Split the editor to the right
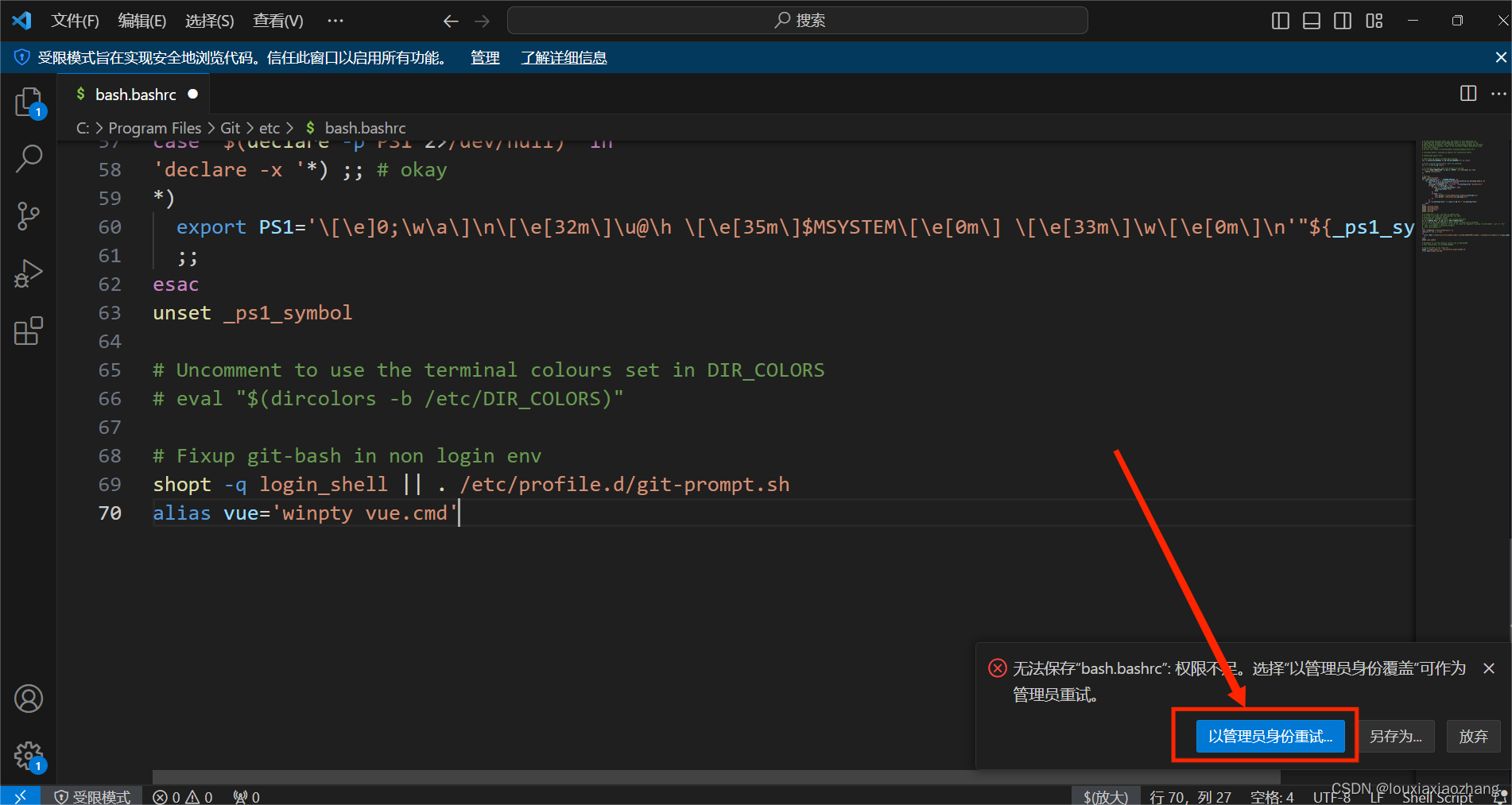1512x805 pixels. click(x=1468, y=94)
